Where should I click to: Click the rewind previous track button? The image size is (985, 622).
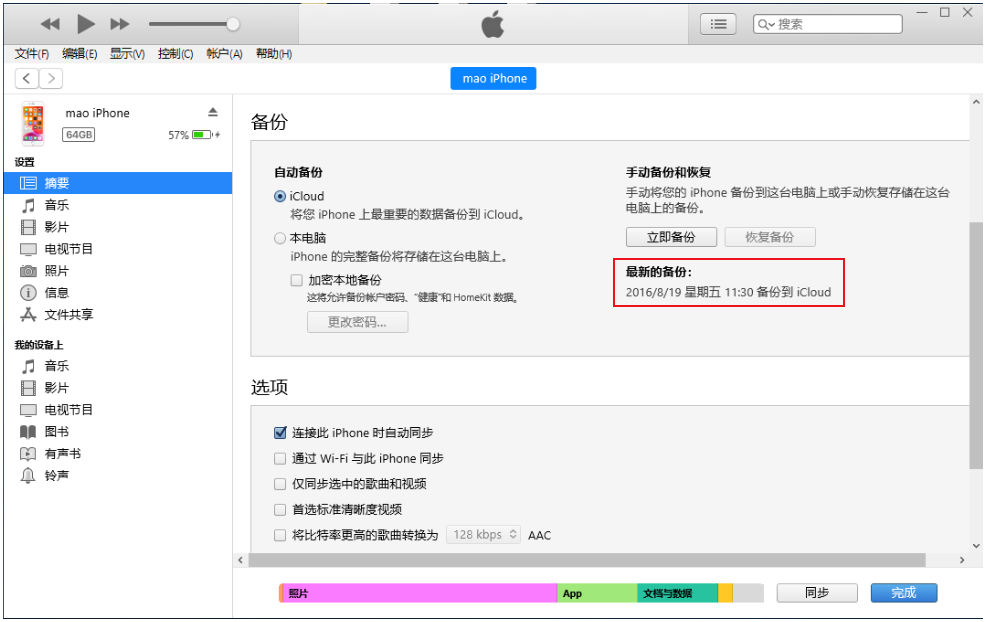pos(50,25)
